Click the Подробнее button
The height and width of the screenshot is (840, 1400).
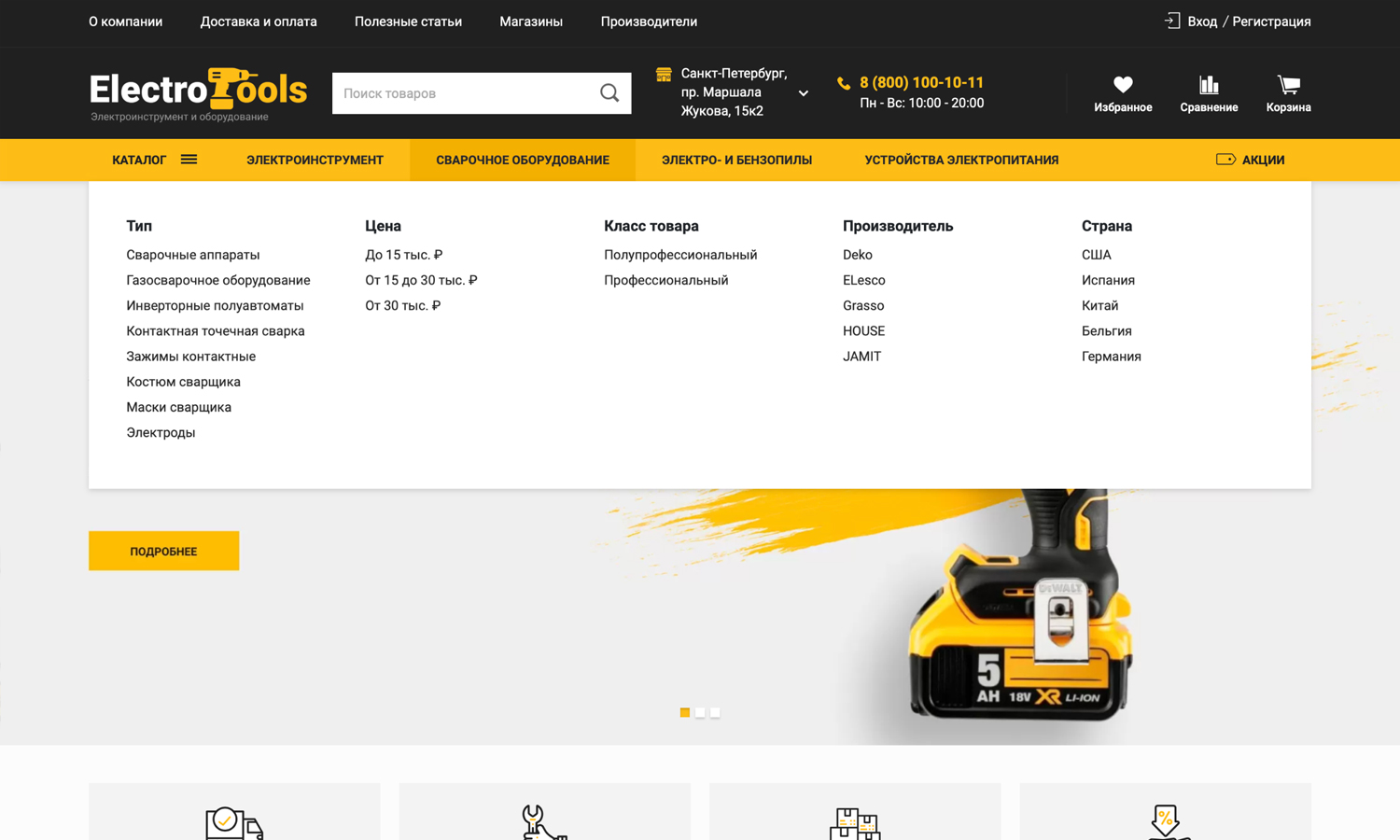[163, 551]
